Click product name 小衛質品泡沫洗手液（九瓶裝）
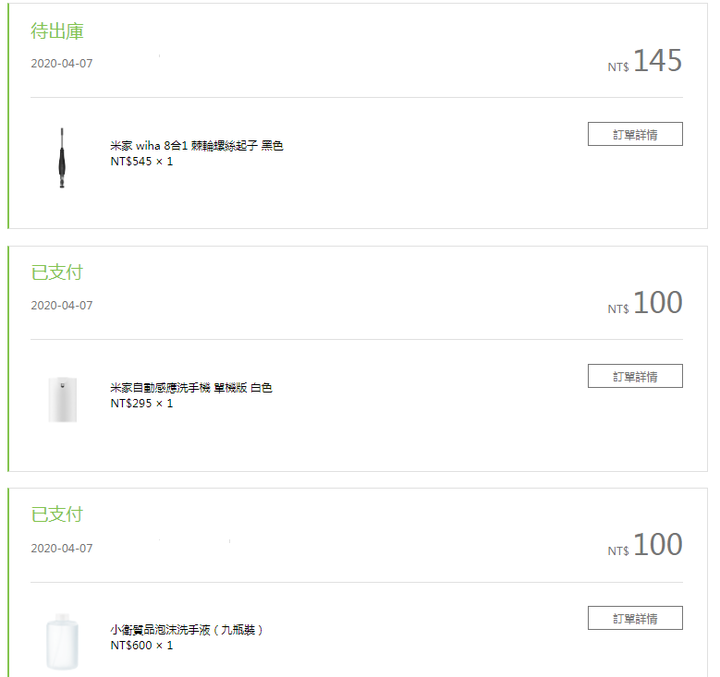 pos(187,630)
